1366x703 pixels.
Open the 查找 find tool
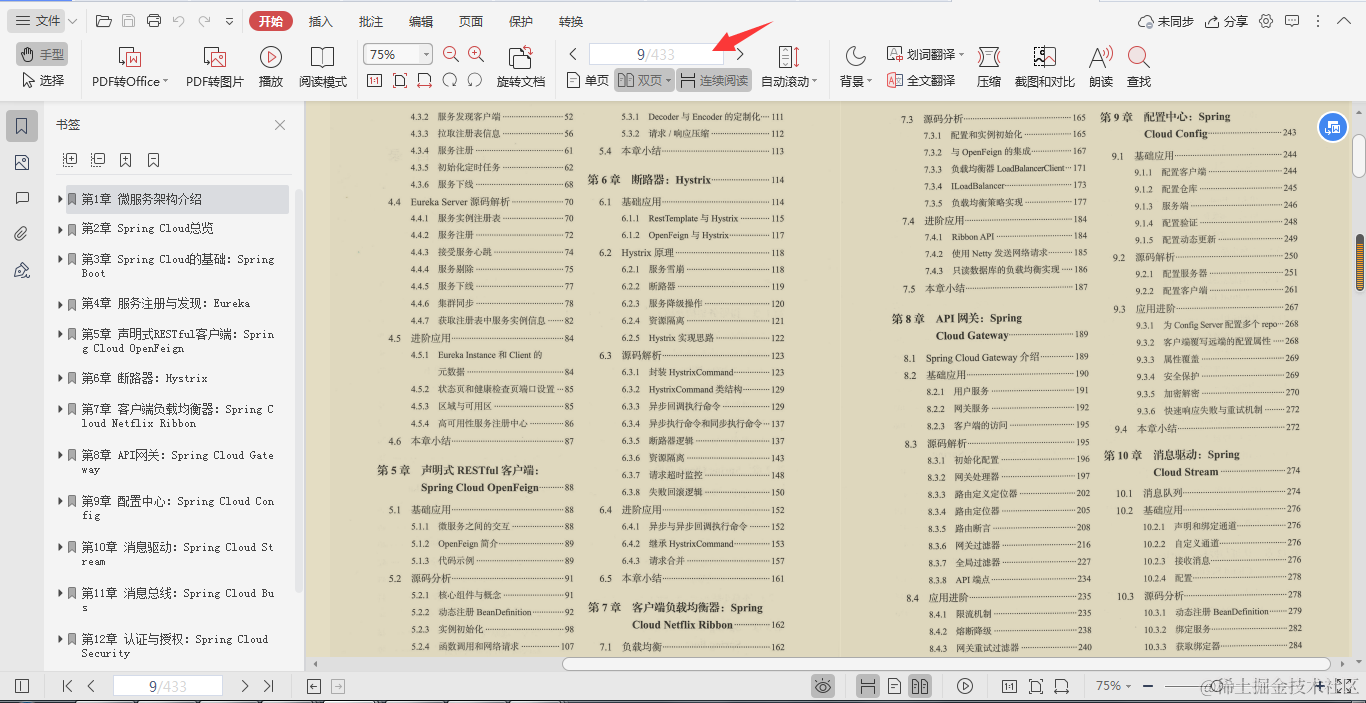point(1138,66)
